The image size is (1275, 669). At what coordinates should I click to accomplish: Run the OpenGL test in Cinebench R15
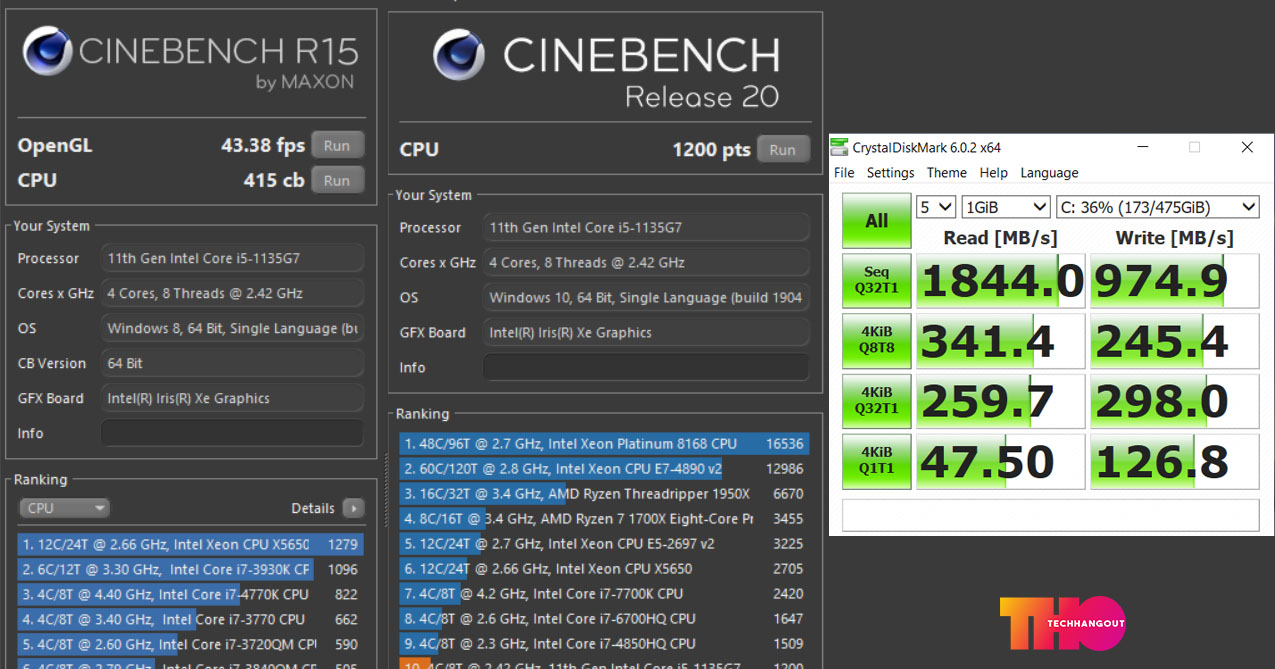click(337, 145)
